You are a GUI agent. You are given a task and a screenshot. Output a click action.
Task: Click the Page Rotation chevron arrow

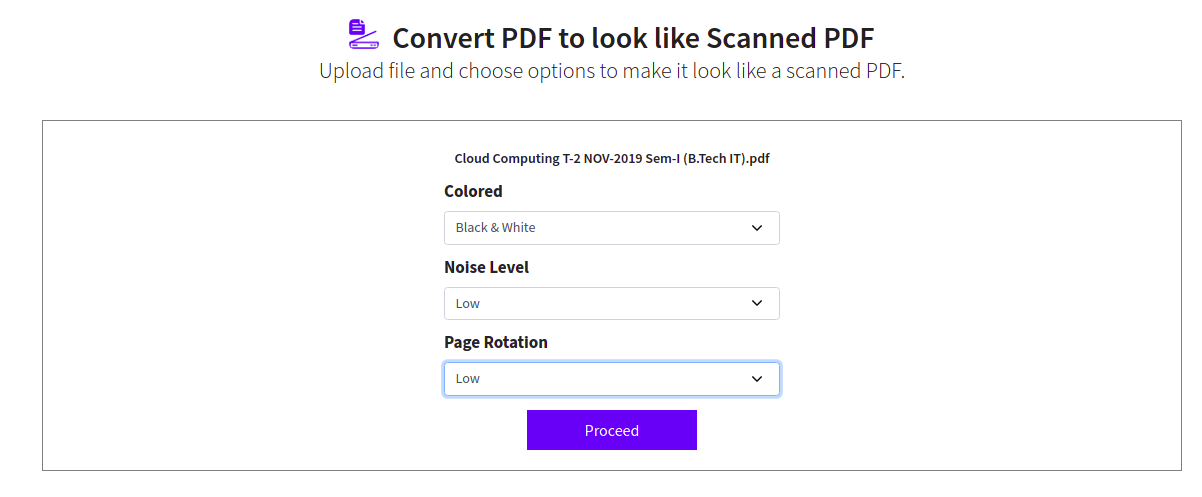point(757,379)
